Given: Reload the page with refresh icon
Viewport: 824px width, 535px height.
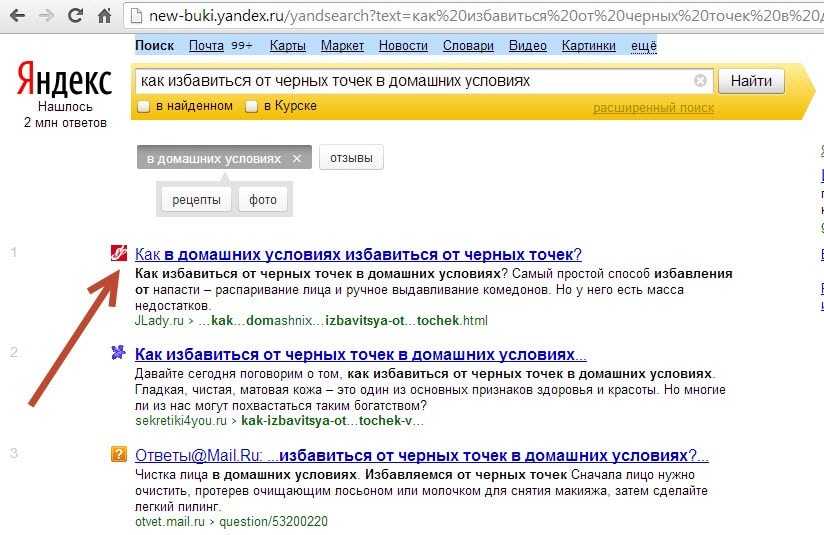Looking at the screenshot, I should click(76, 17).
